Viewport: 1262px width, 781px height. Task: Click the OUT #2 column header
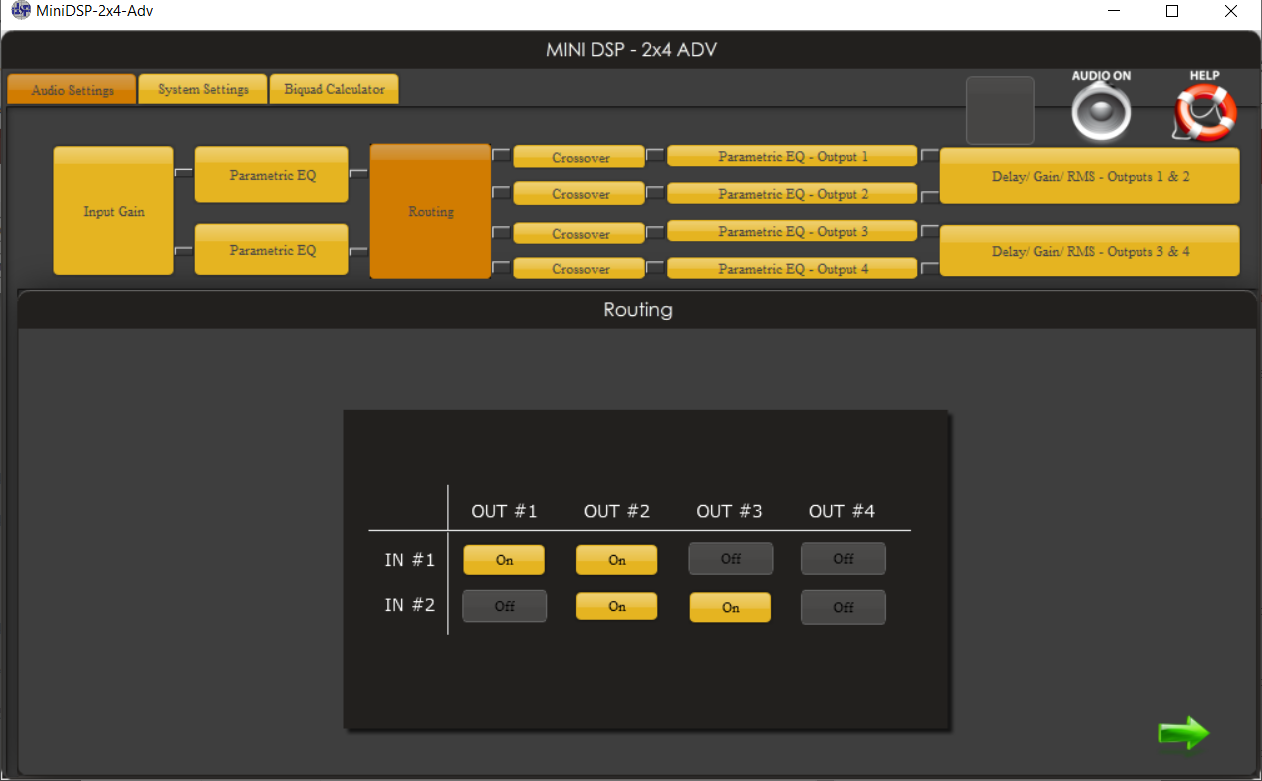pyautogui.click(x=617, y=511)
